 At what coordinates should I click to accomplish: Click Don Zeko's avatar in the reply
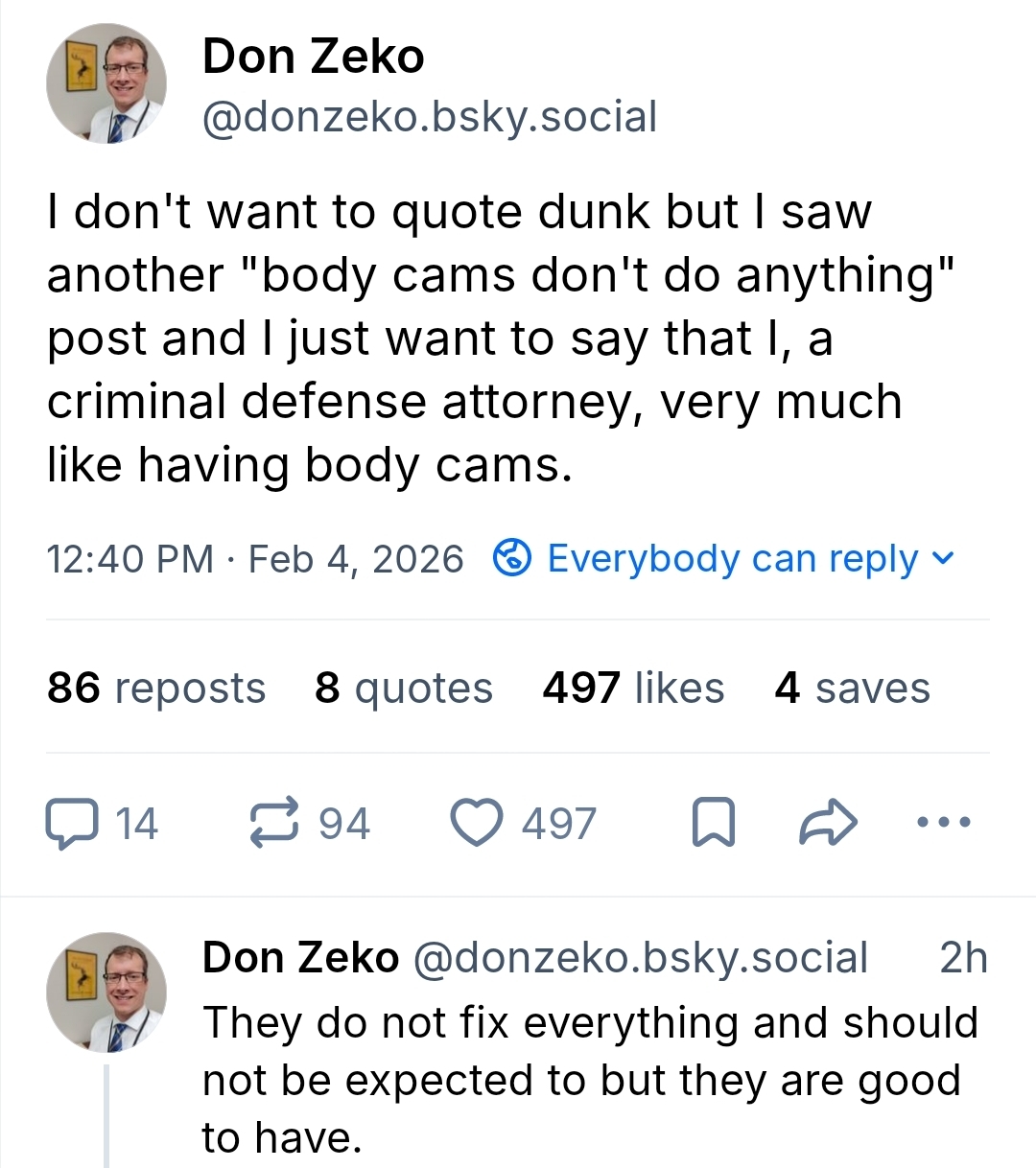point(106,993)
